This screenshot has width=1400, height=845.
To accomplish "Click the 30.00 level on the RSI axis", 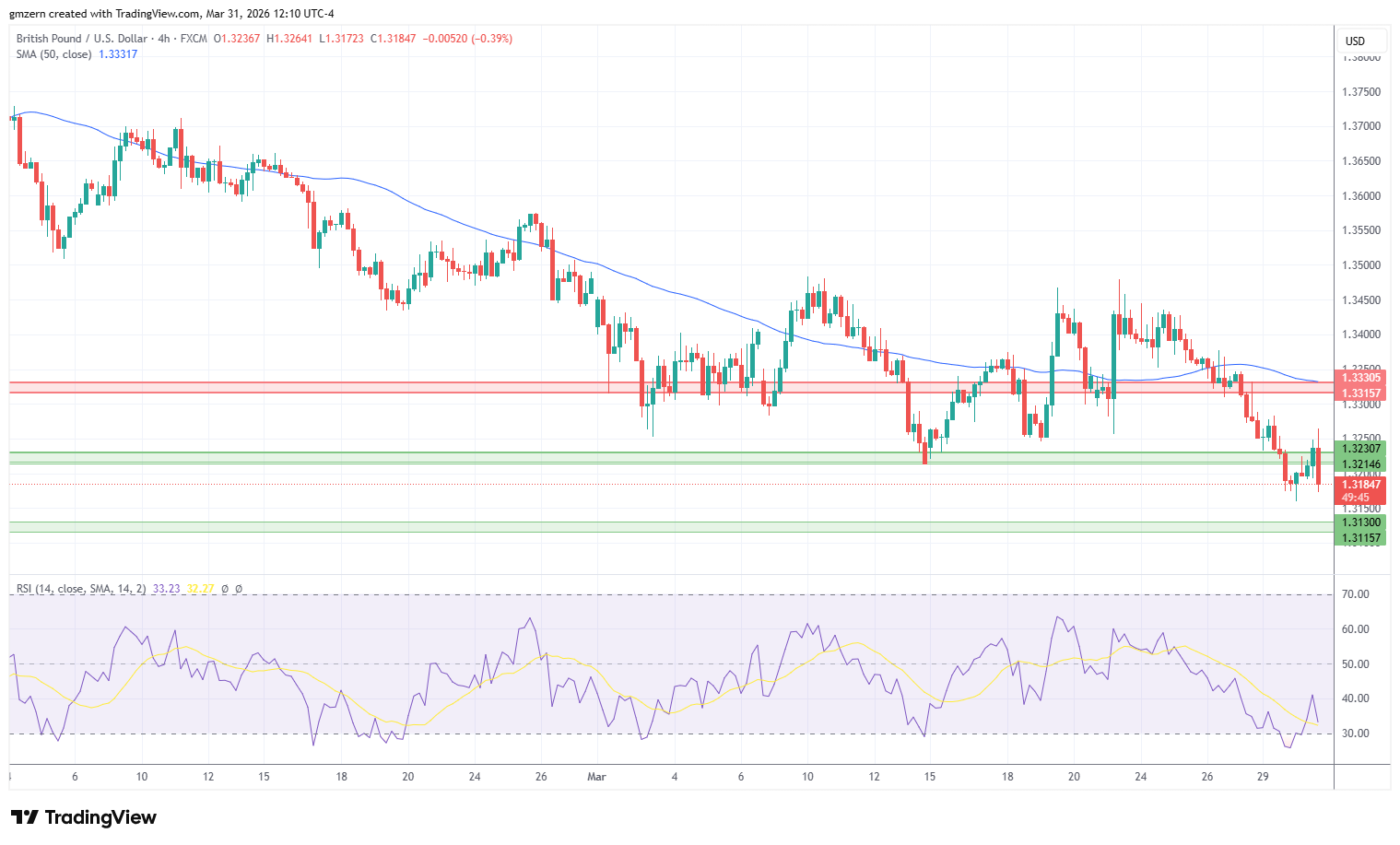I will [1355, 734].
